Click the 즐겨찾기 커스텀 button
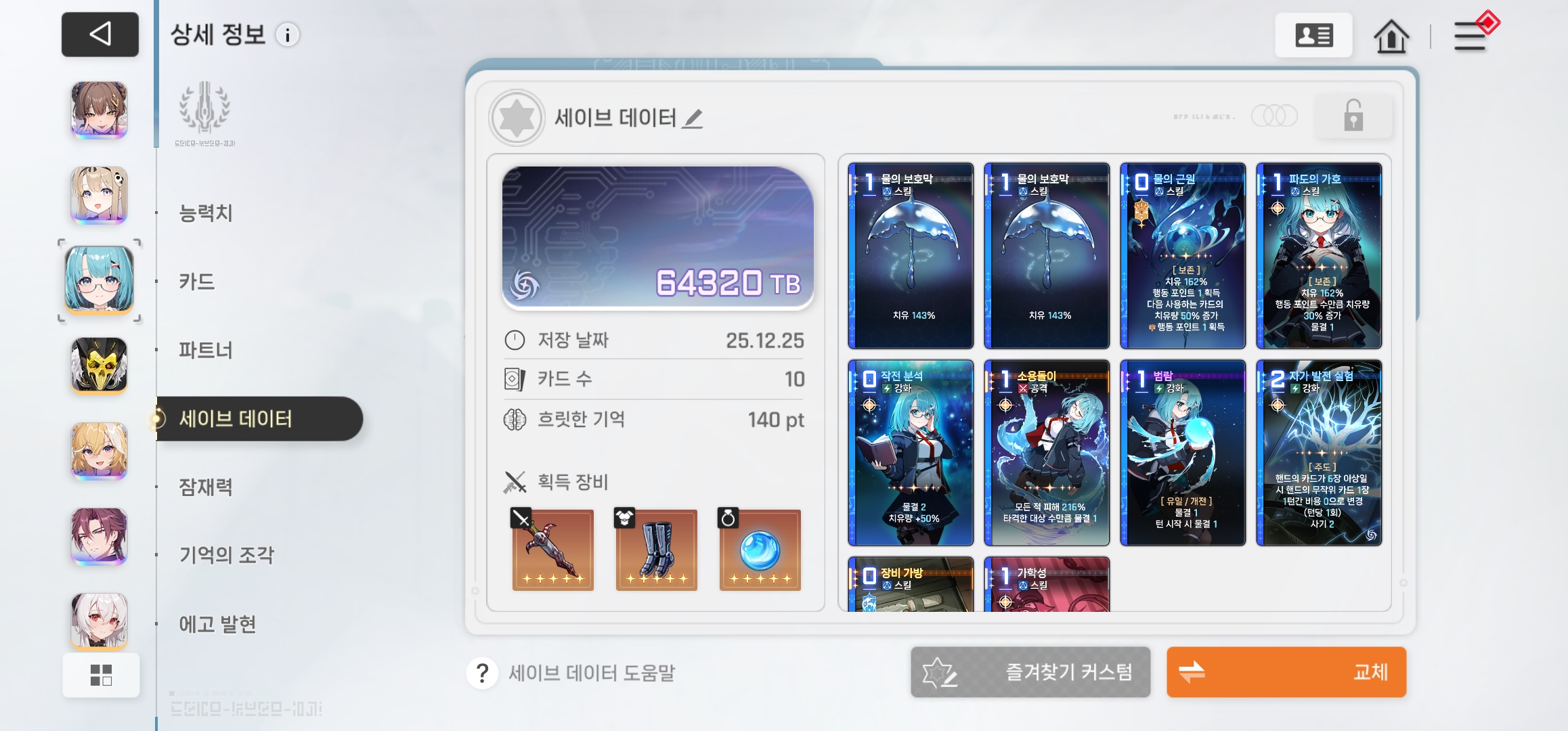This screenshot has width=1568, height=731. pyautogui.click(x=1030, y=672)
